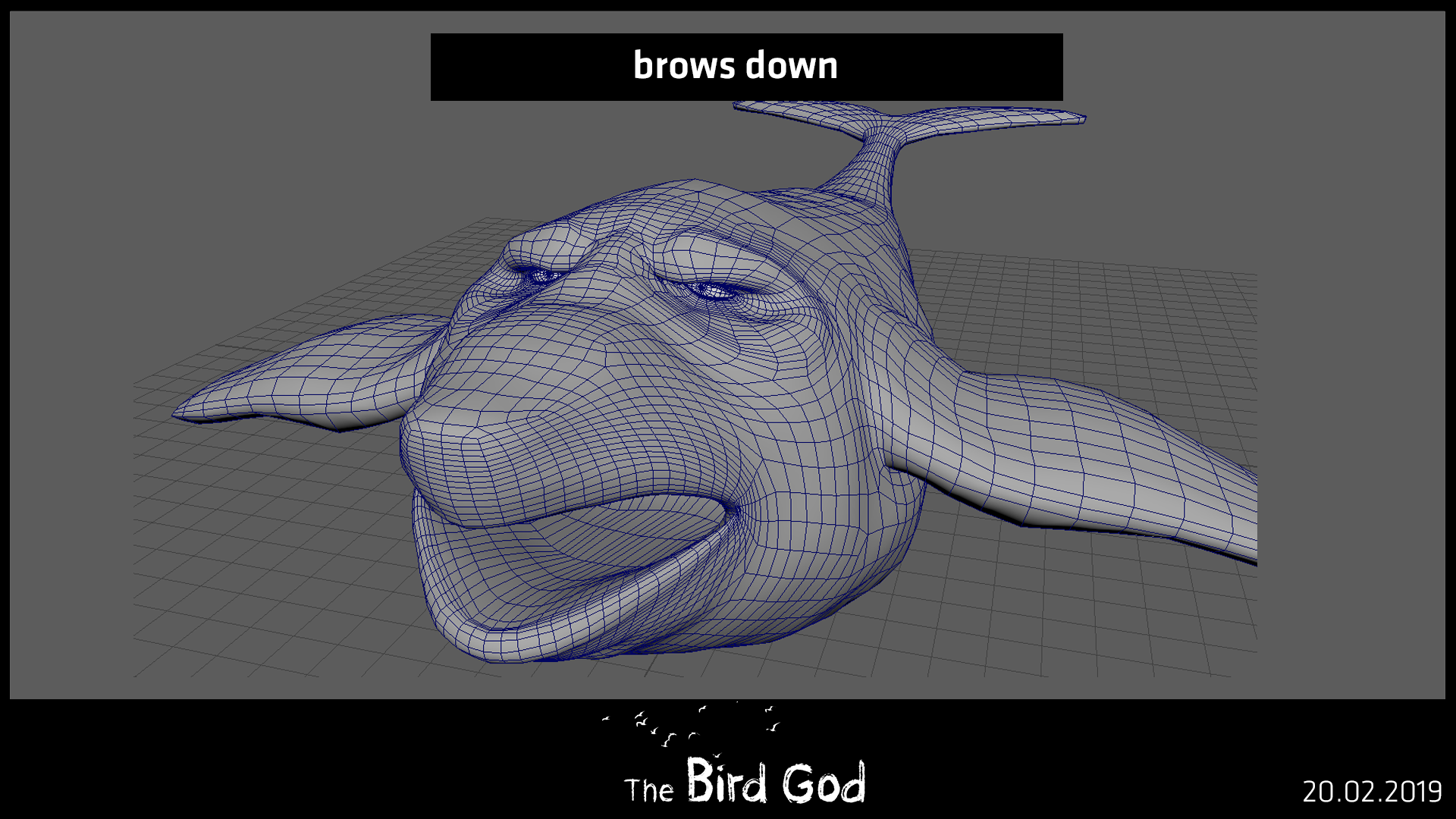Image resolution: width=1456 pixels, height=819 pixels.
Task: Click the word "The" in the logo
Action: pyautogui.click(x=649, y=791)
